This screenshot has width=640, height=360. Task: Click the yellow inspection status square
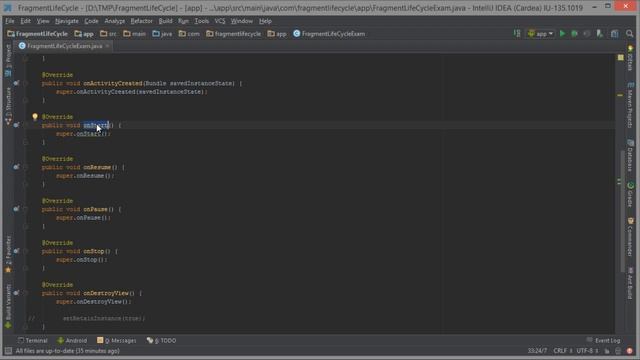620,58
